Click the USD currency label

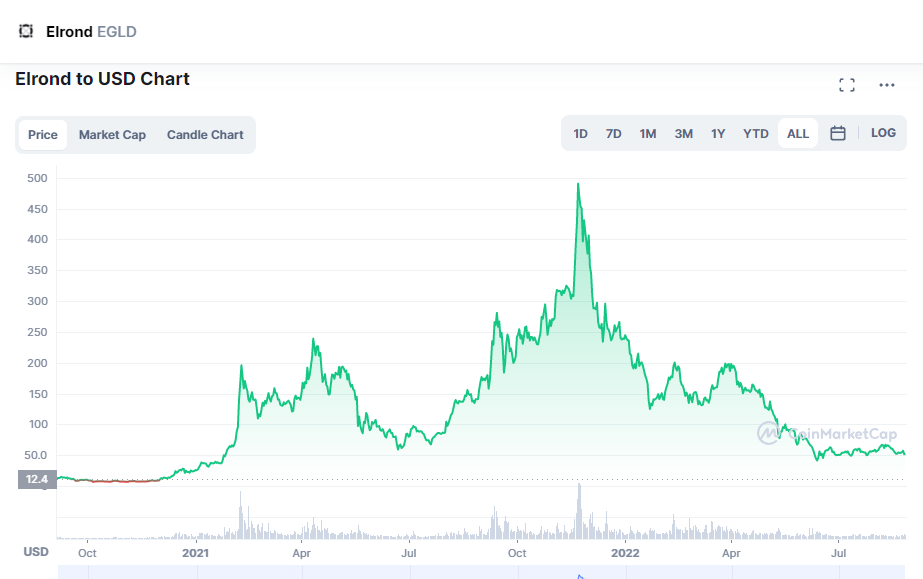coord(36,551)
